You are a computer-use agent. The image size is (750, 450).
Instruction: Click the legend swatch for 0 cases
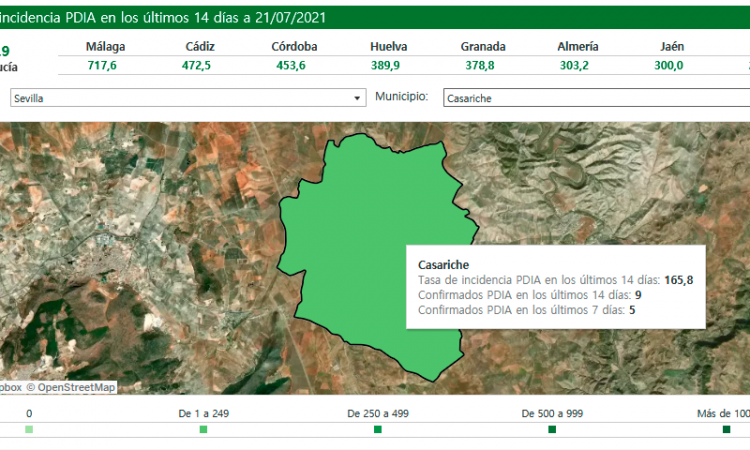29,429
